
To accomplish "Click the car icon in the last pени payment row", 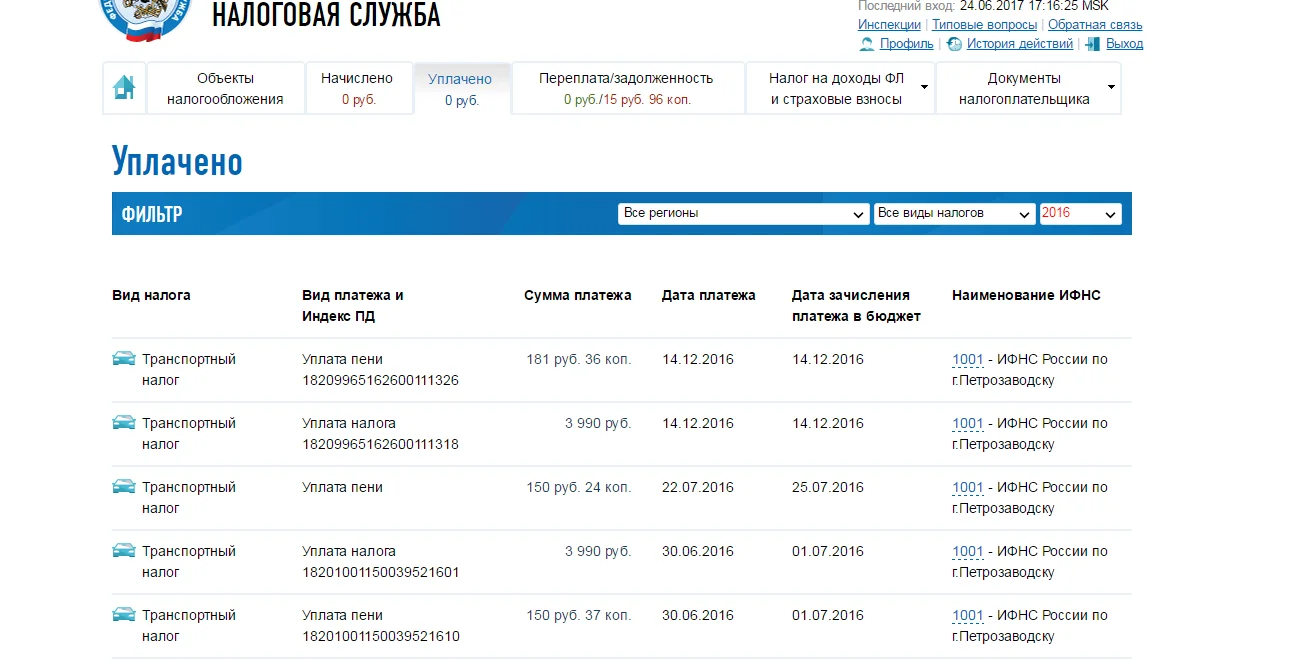I will click(124, 613).
